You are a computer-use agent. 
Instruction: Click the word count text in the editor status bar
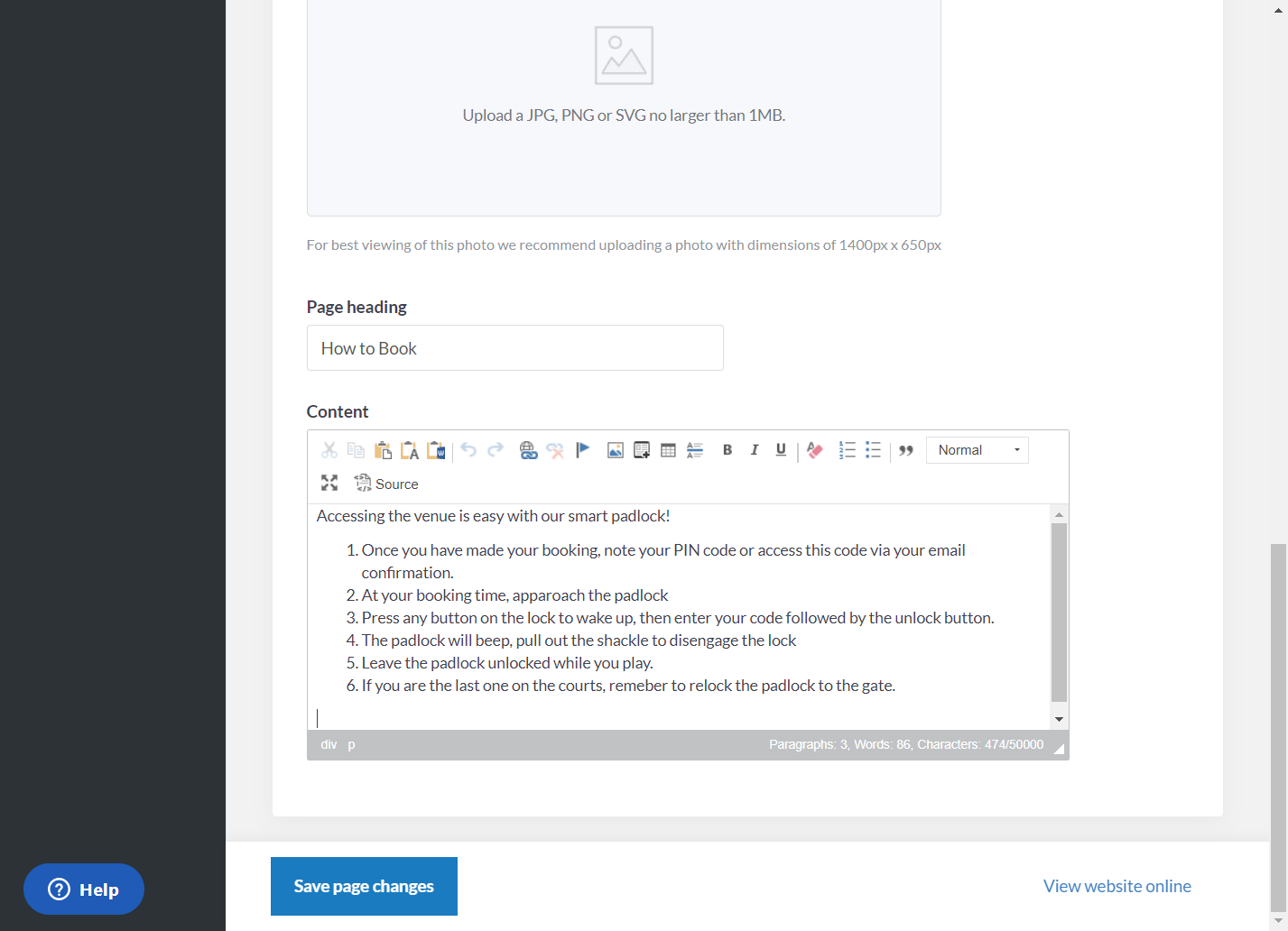click(x=906, y=744)
